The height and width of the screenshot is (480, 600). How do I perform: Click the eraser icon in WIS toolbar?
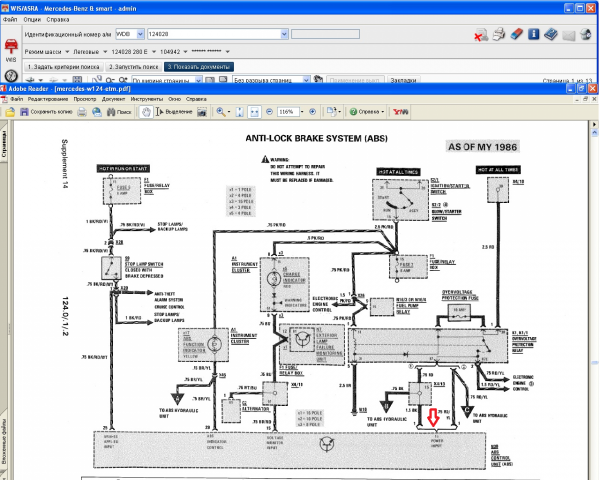516,34
